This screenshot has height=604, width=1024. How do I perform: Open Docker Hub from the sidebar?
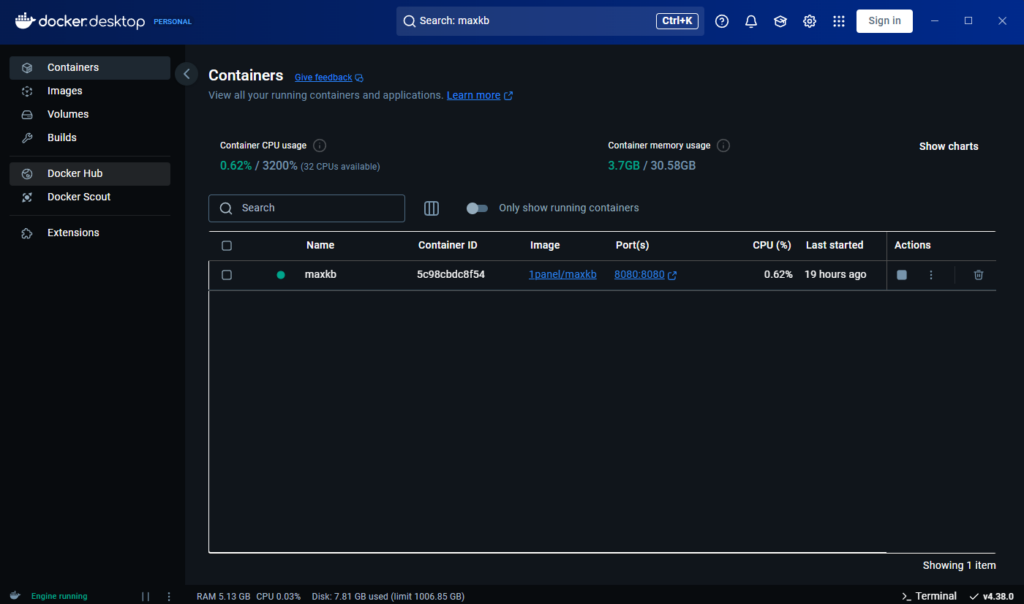89,174
